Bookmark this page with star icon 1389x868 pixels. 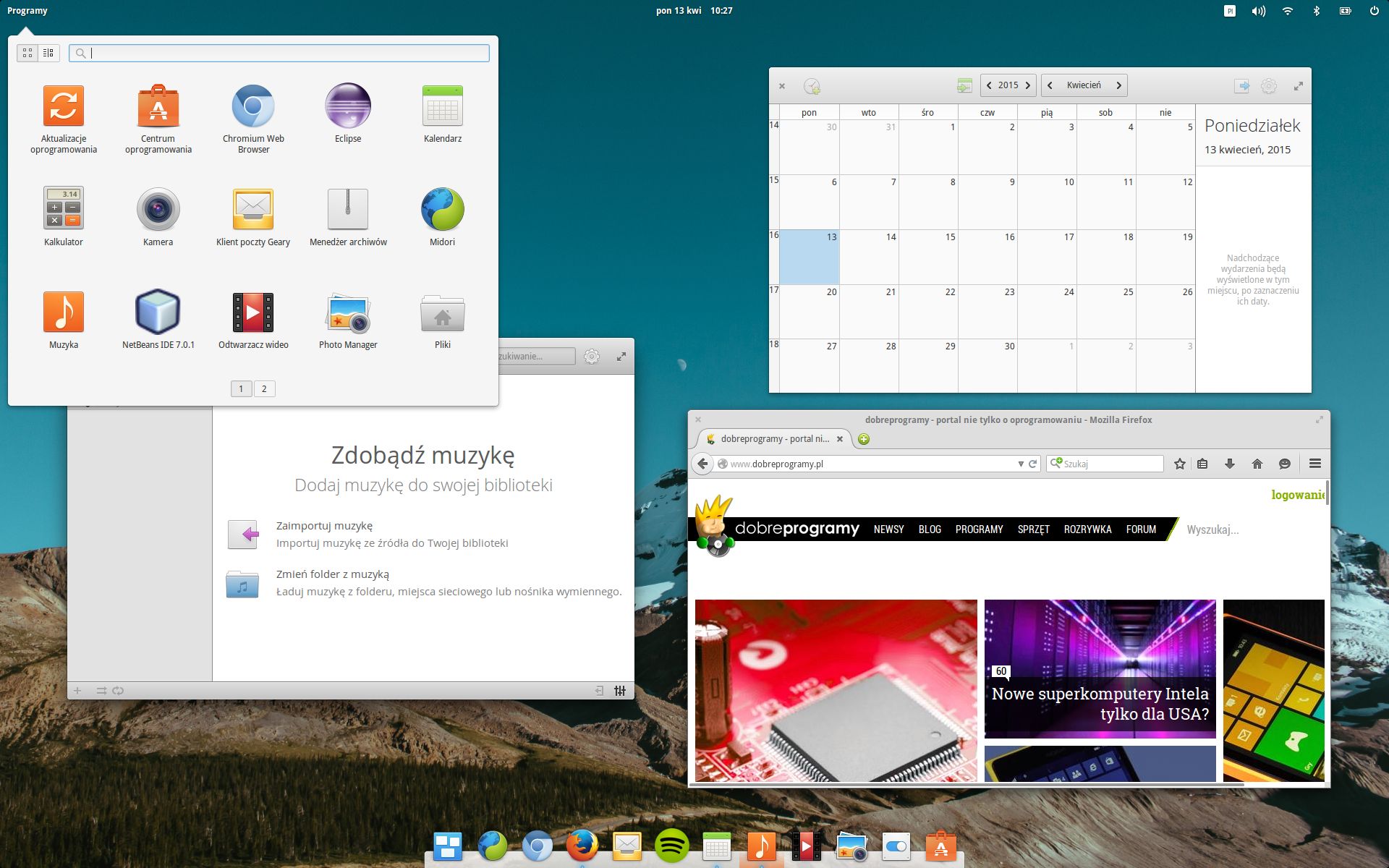point(1180,464)
